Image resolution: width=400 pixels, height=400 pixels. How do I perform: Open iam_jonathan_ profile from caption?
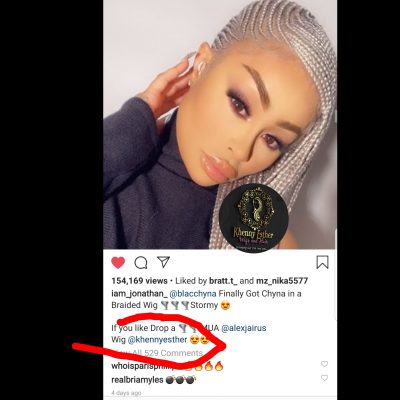tap(139, 294)
